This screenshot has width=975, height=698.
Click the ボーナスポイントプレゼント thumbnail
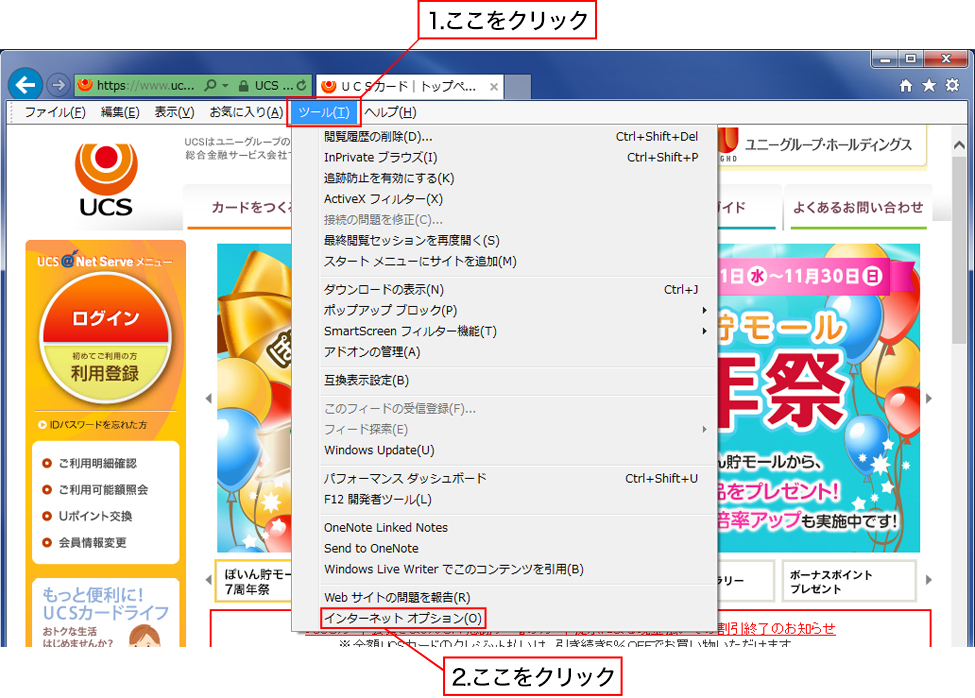849,581
